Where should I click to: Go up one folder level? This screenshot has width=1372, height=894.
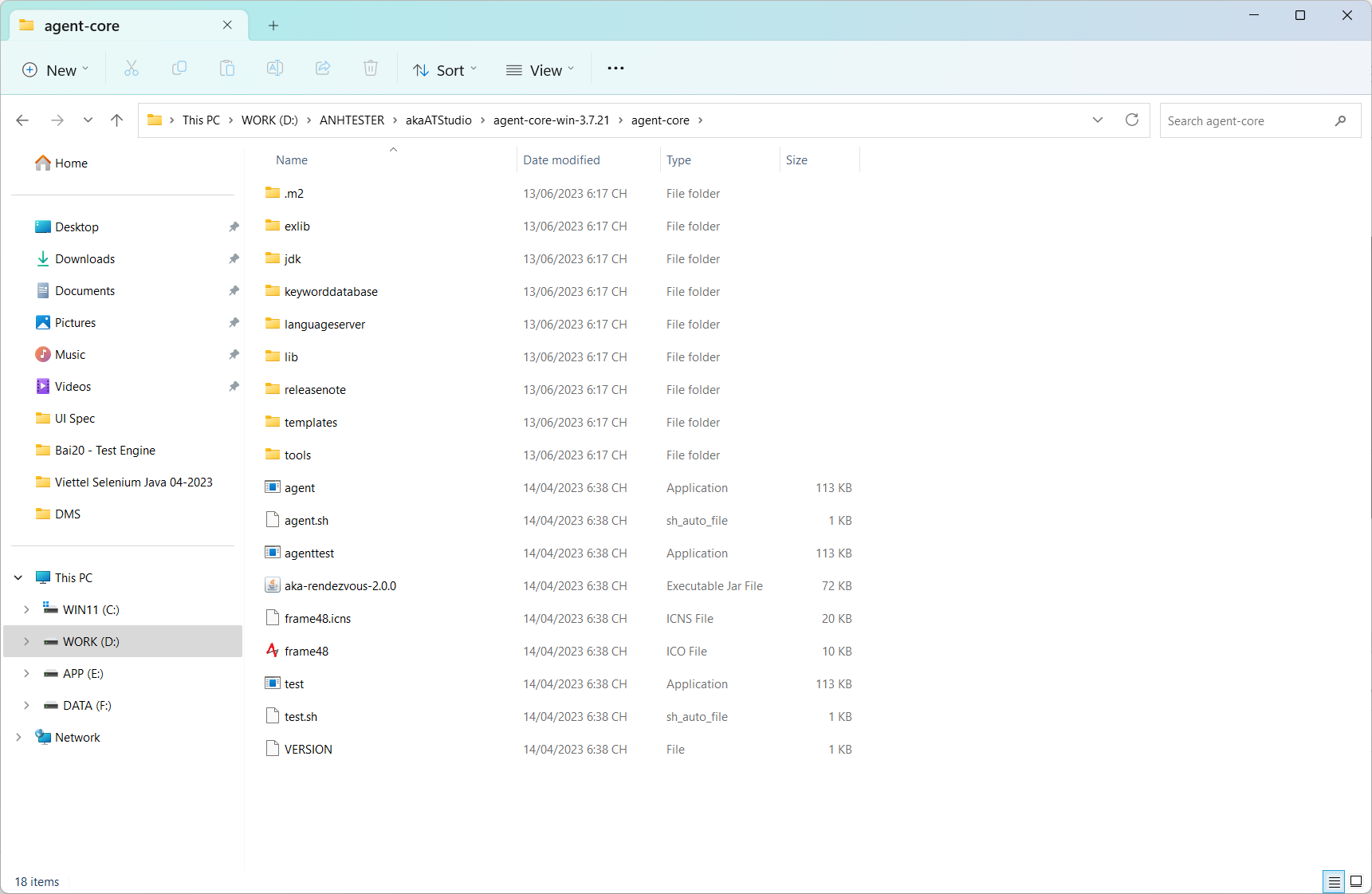point(117,120)
